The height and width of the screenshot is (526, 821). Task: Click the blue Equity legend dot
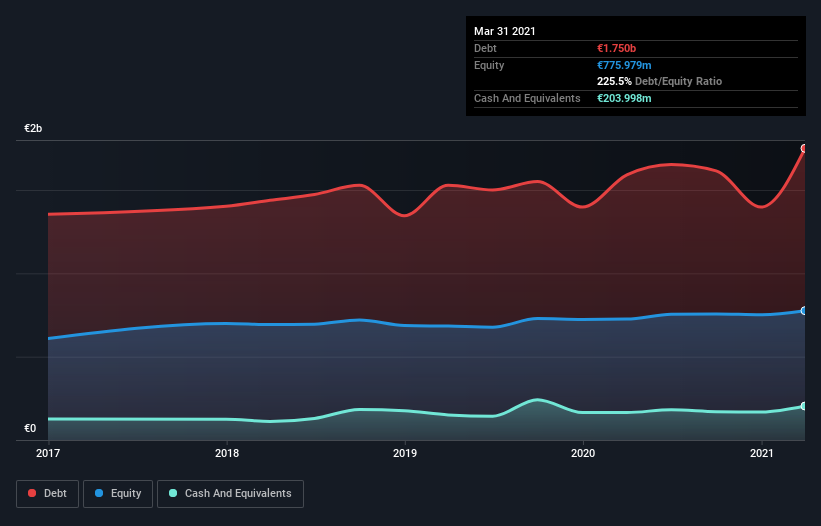[99, 493]
